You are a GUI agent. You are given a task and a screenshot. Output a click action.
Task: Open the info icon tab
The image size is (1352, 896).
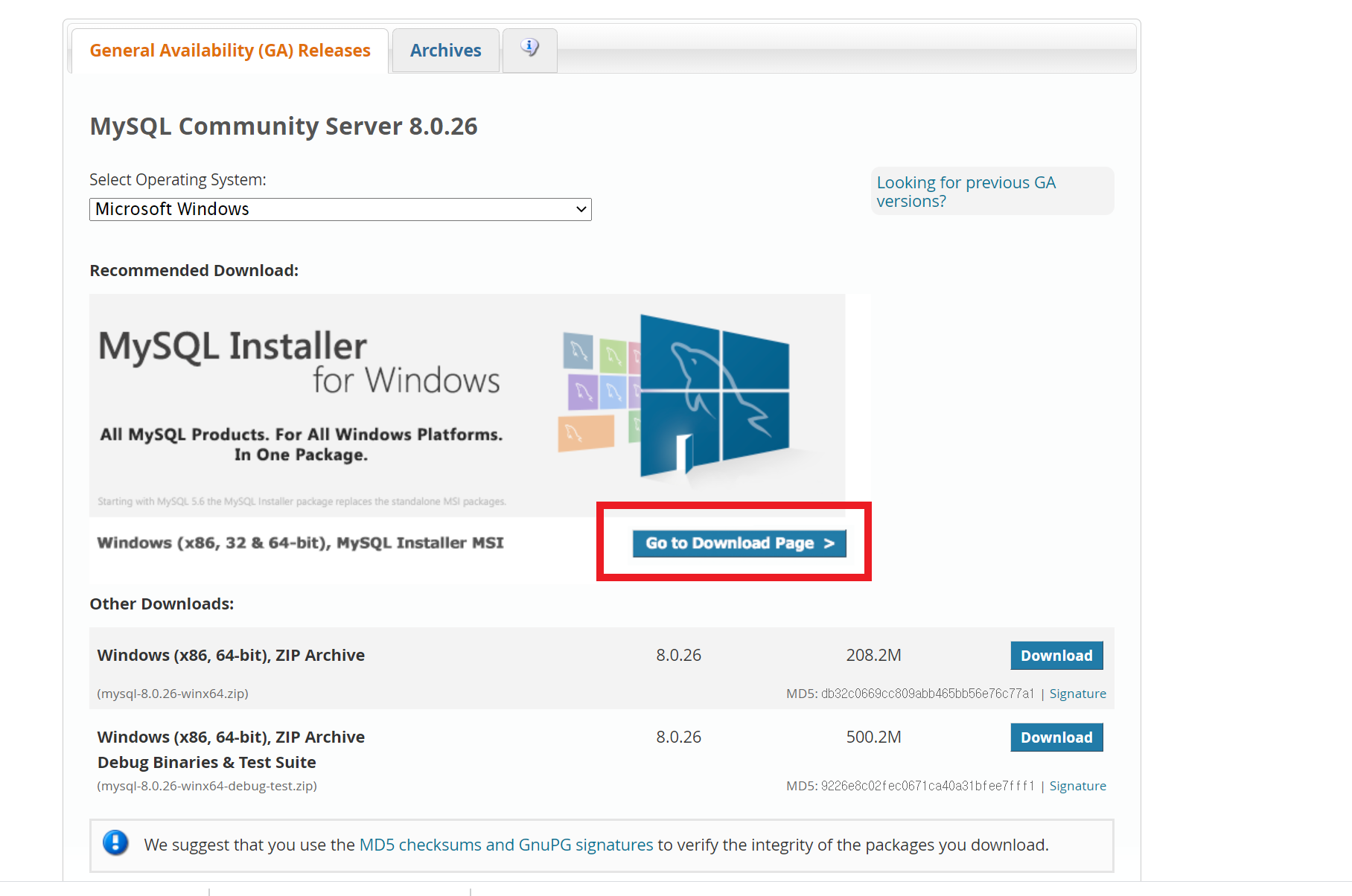coord(529,49)
